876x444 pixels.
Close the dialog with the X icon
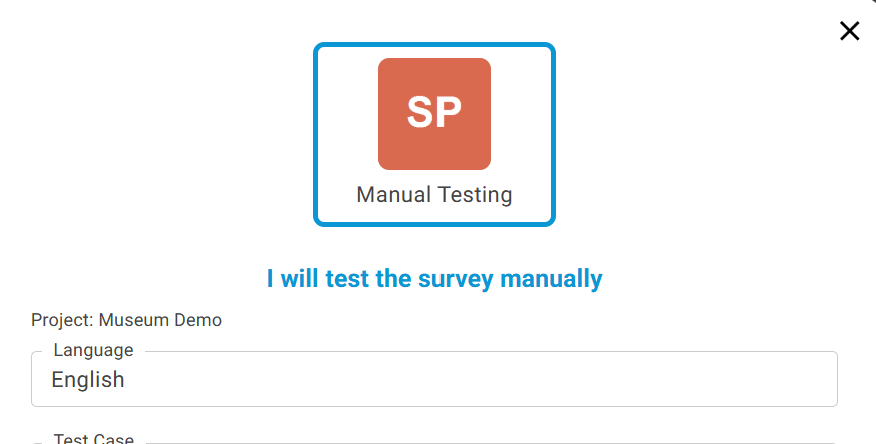(849, 31)
